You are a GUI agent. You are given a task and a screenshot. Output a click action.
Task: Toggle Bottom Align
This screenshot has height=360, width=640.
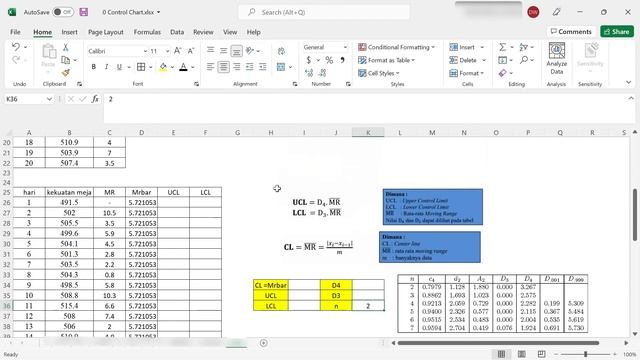(x=236, y=51)
